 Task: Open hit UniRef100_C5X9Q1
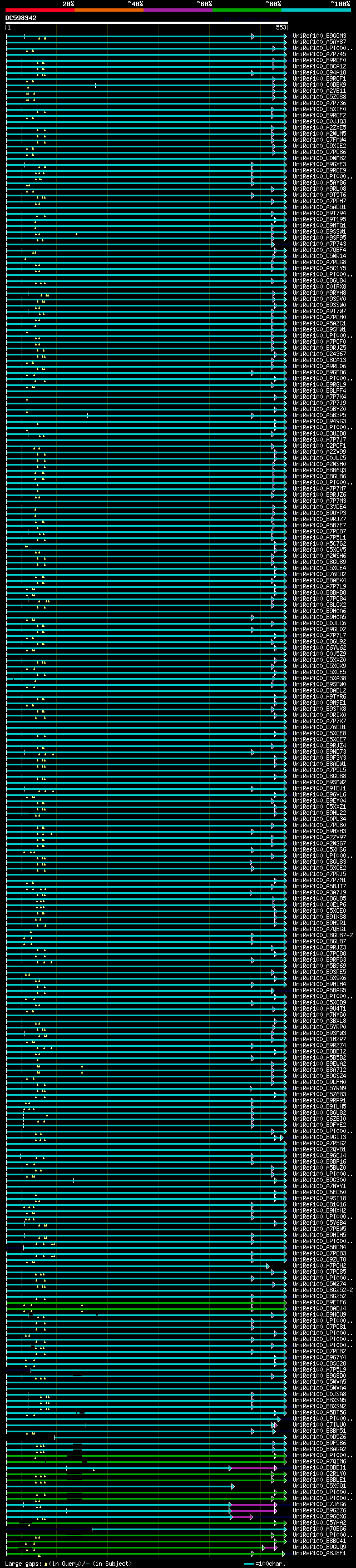pos(319,1486)
